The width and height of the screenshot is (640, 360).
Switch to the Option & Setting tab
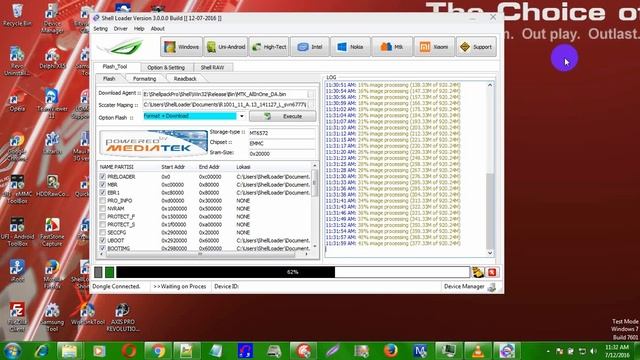click(x=166, y=67)
